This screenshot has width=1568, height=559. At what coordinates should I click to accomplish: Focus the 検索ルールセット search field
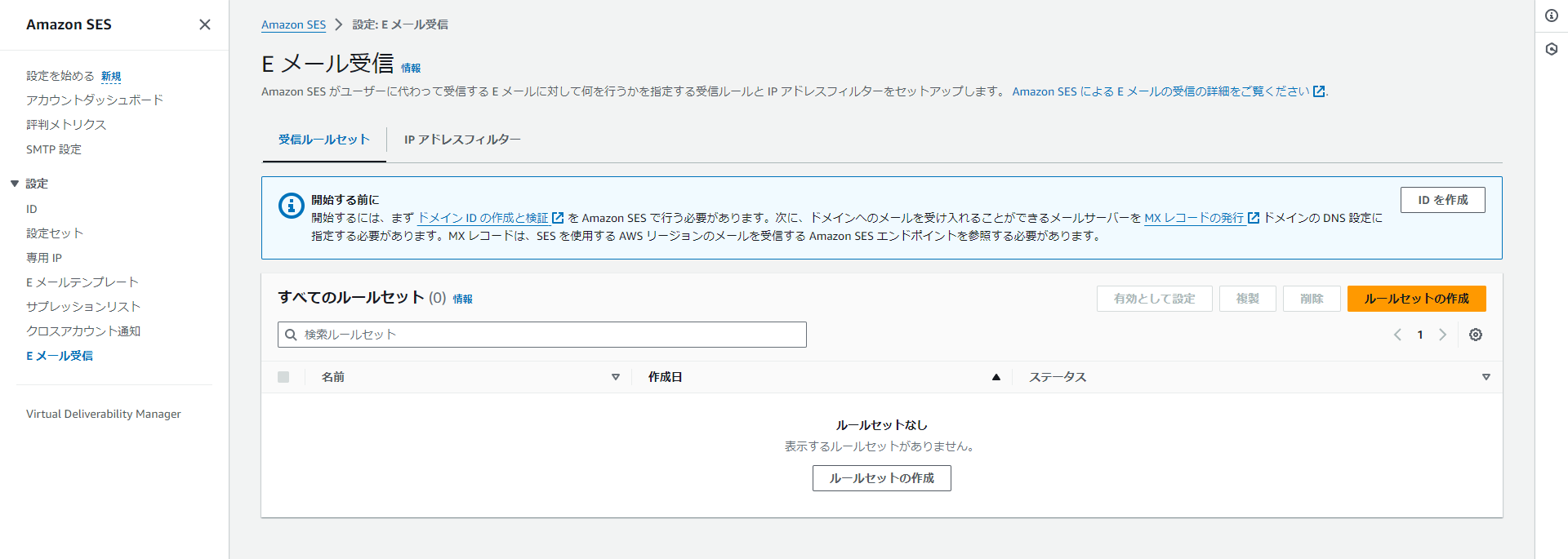542,335
